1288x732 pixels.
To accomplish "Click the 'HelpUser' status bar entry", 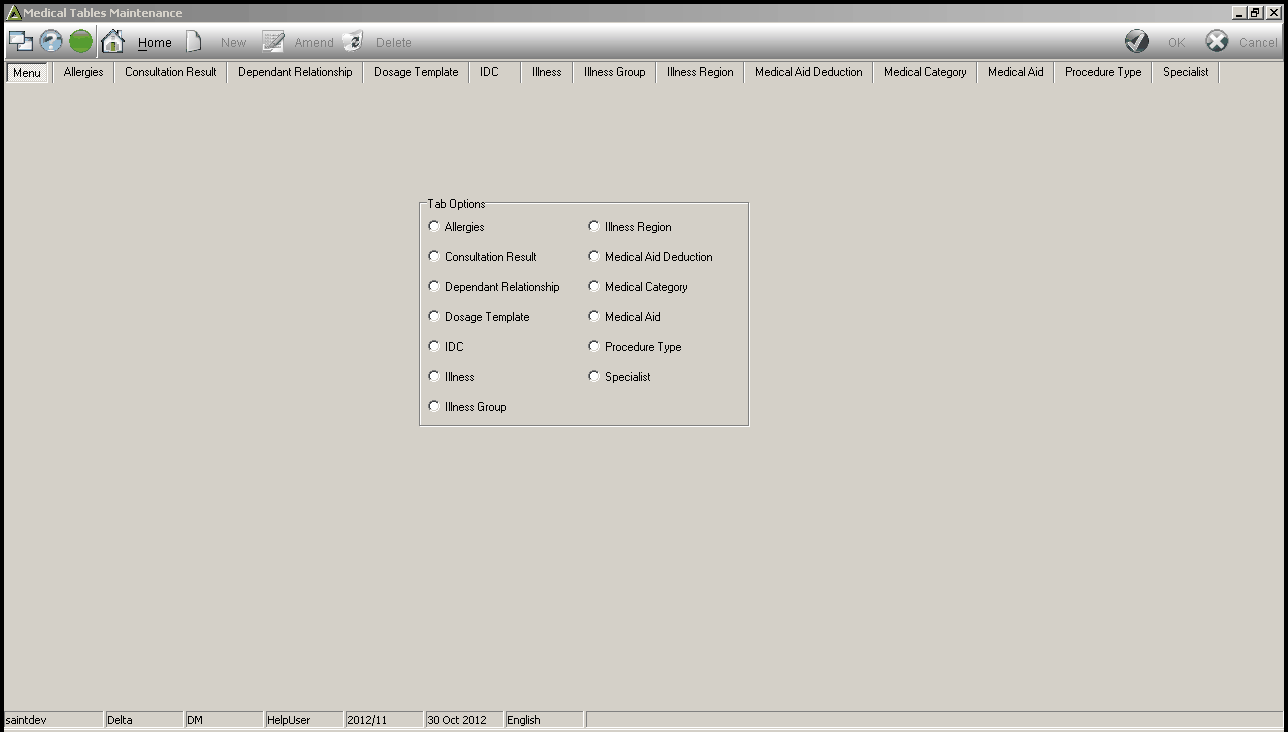I will [304, 720].
